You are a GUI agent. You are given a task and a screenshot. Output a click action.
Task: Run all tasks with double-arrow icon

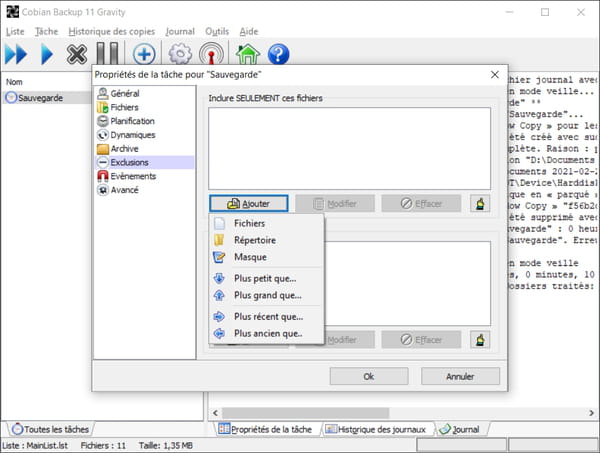point(16,54)
